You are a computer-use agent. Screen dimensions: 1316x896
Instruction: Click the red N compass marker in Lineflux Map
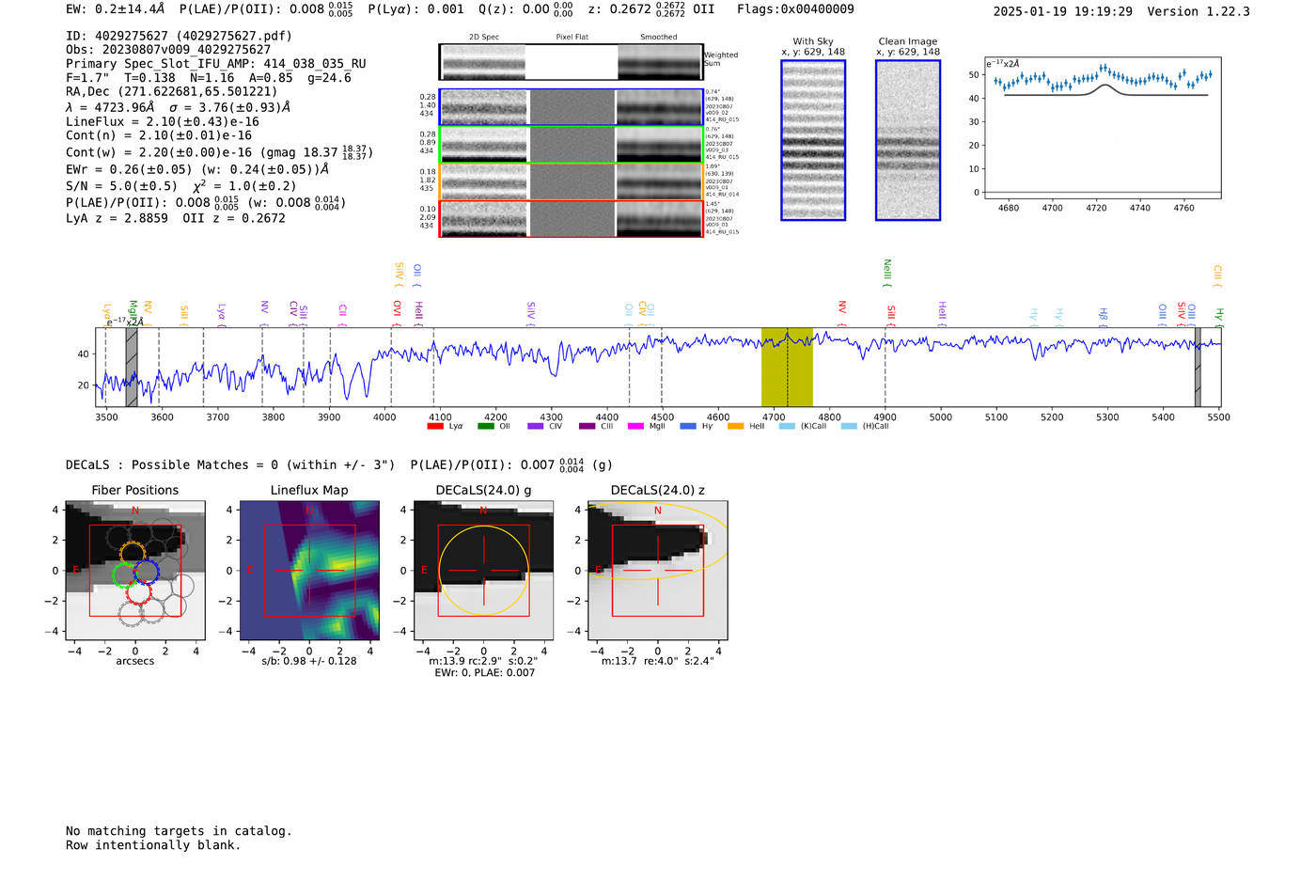[309, 511]
